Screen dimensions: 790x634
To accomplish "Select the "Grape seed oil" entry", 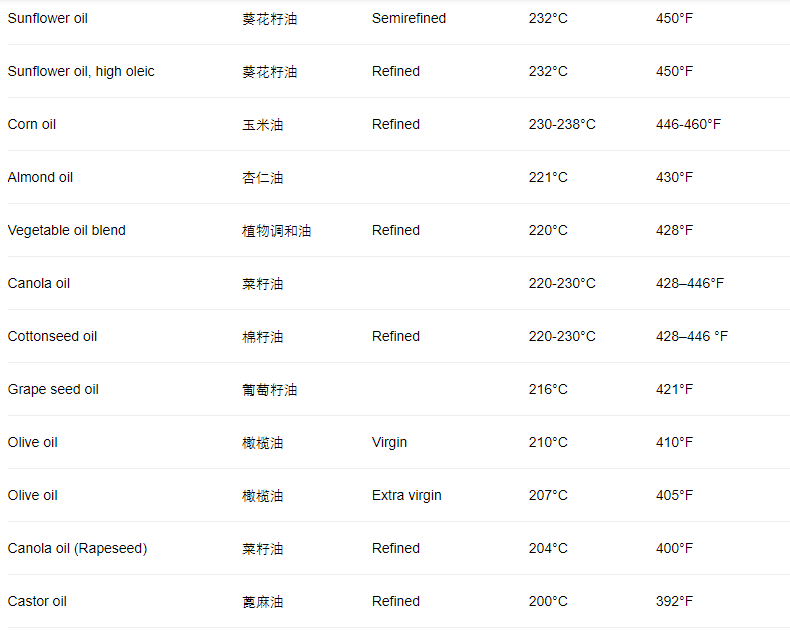I will 53,389.
